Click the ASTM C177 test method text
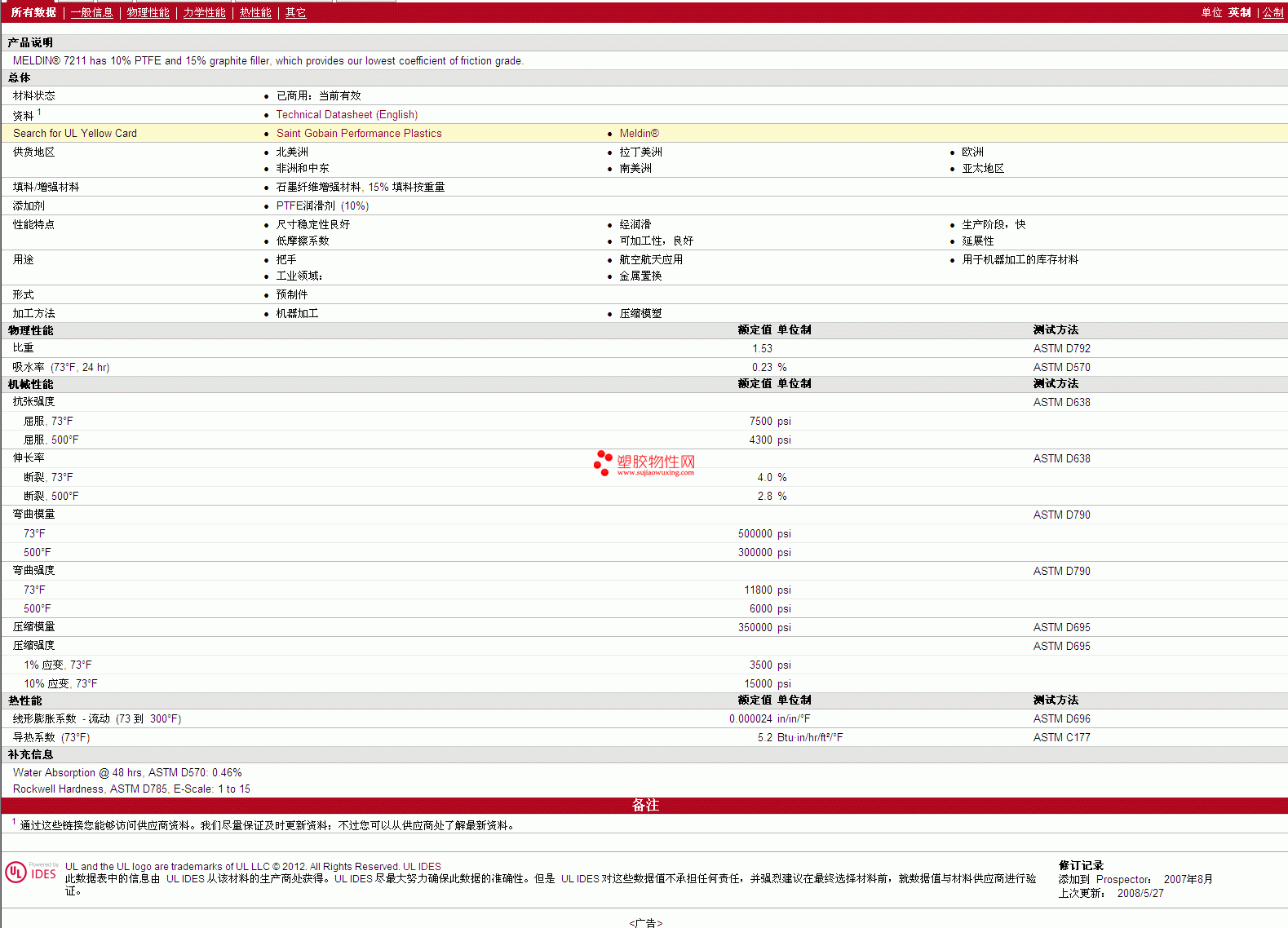The width and height of the screenshot is (1288, 928). [x=1061, y=738]
